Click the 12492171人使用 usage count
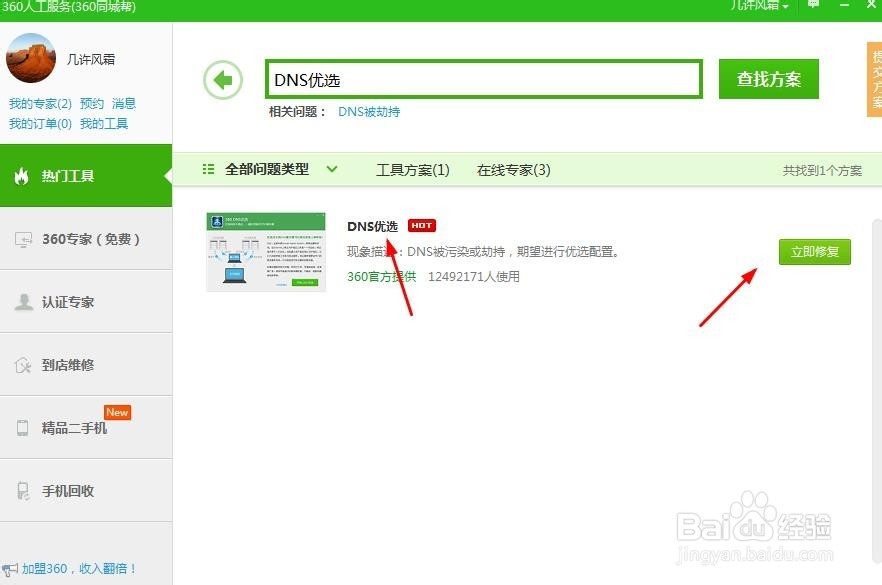 pyautogui.click(x=474, y=276)
